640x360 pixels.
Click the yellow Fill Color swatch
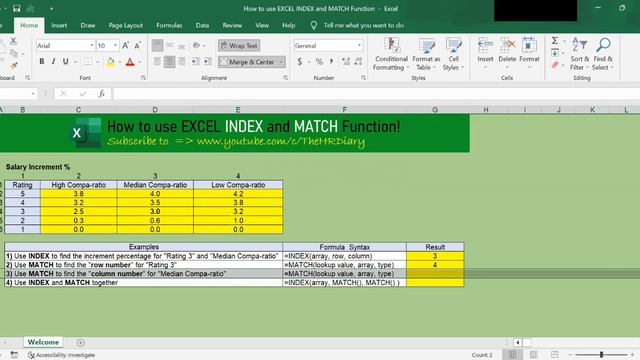[x=110, y=62]
